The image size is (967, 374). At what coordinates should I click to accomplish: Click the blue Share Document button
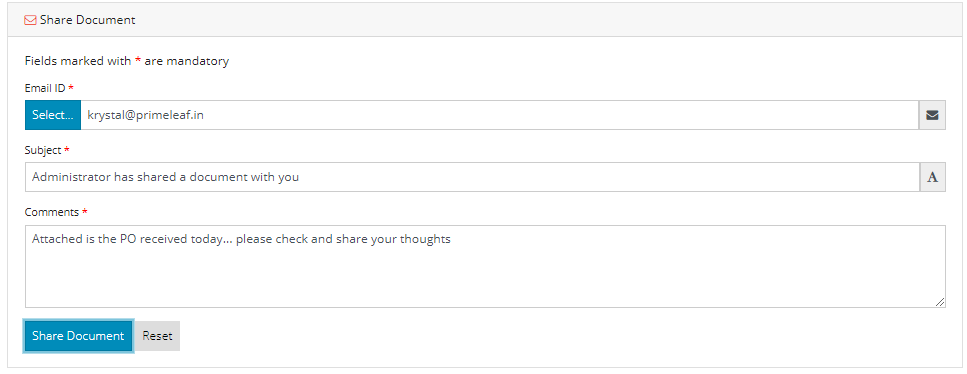pos(78,336)
